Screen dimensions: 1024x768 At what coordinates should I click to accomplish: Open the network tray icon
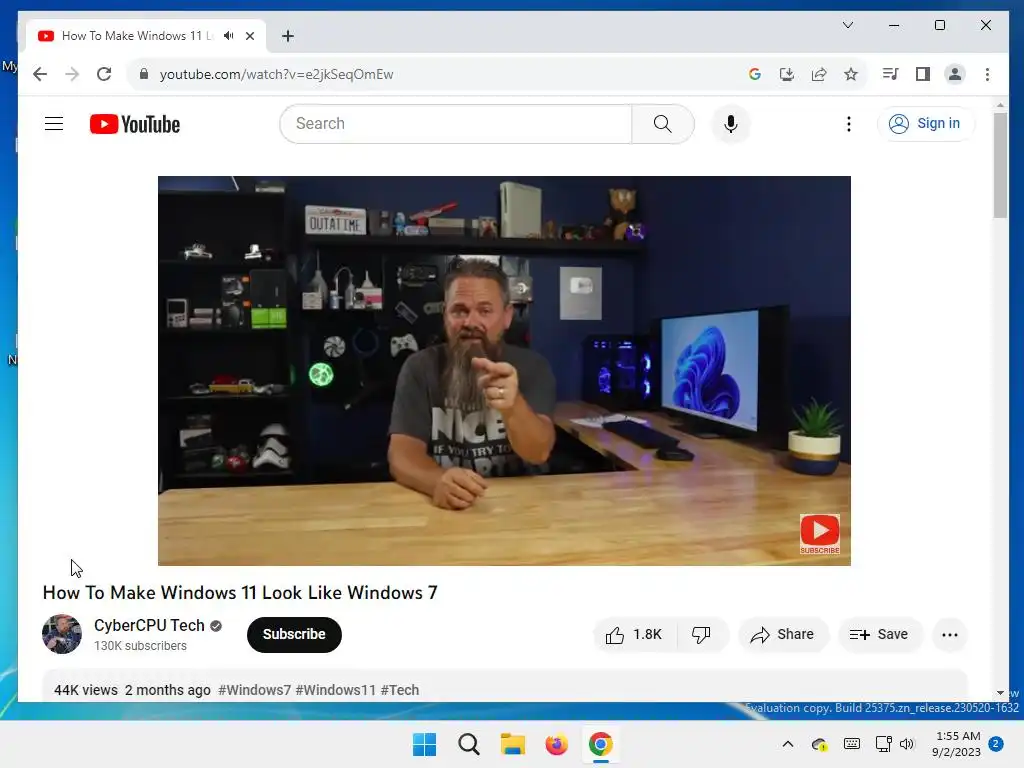click(x=884, y=744)
